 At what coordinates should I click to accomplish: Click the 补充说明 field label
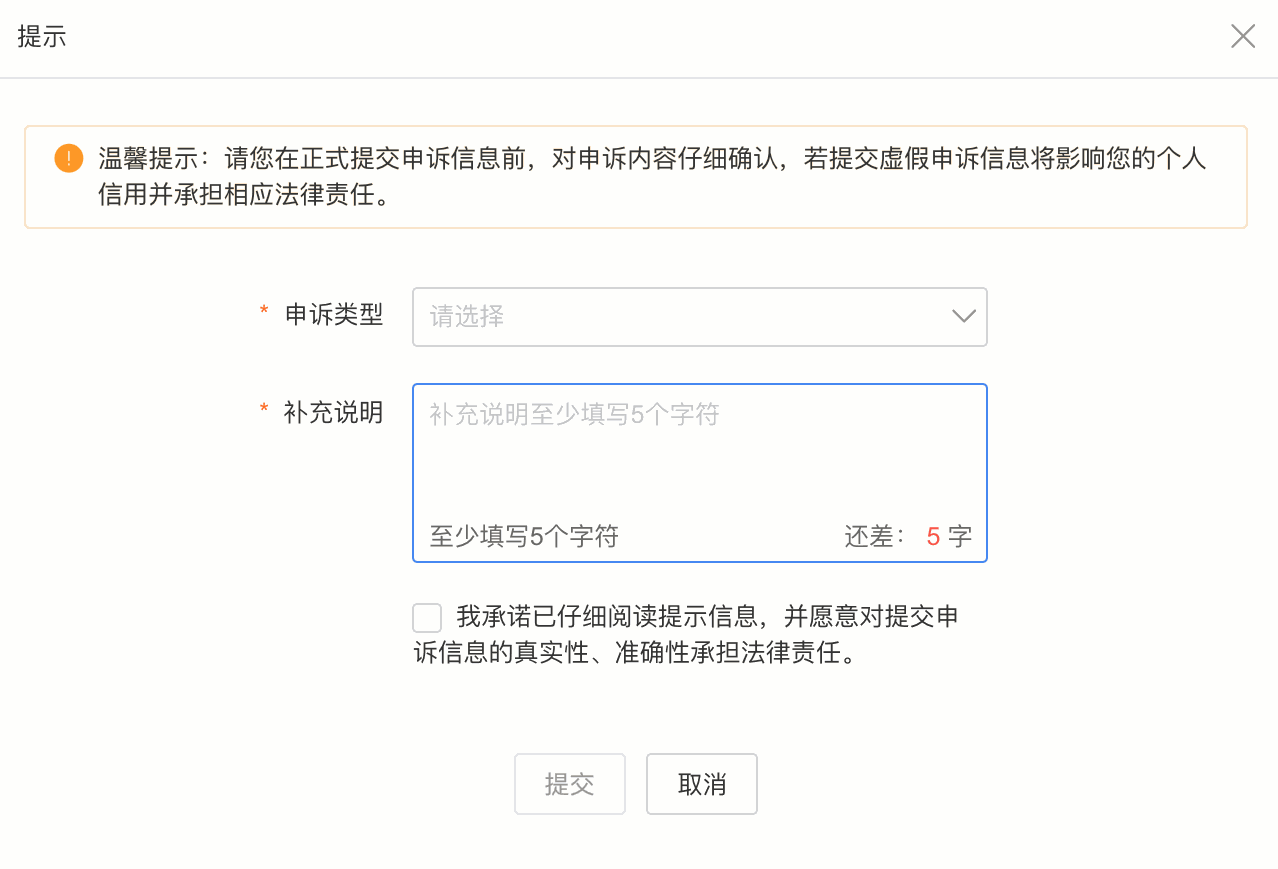click(334, 412)
